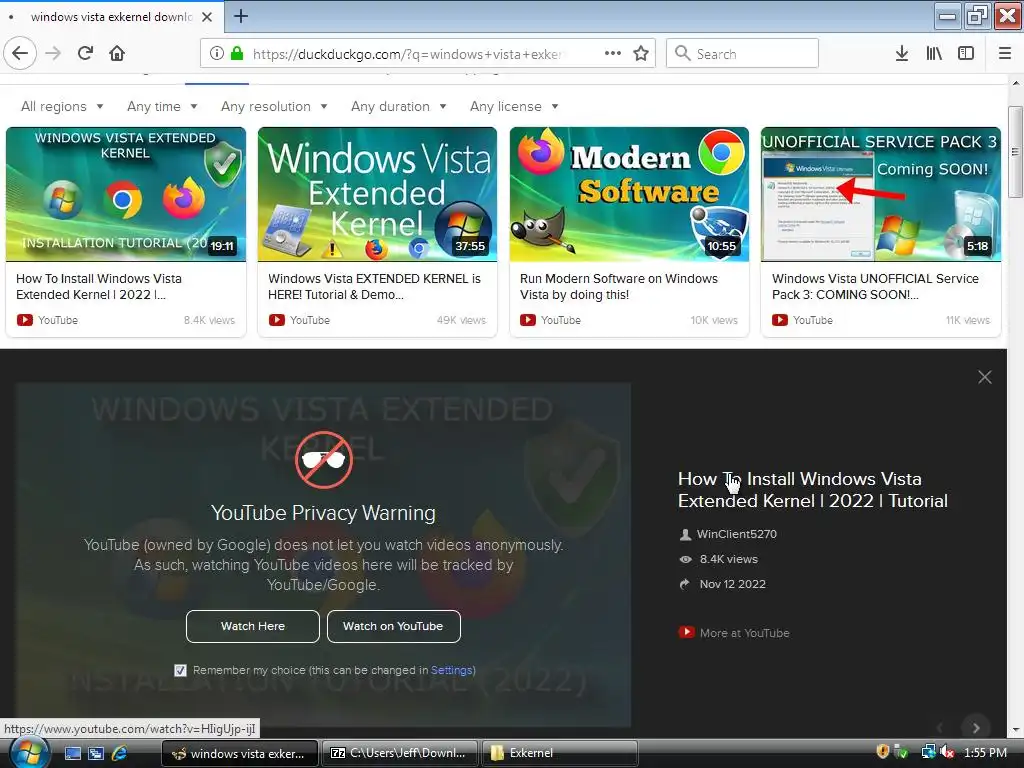The height and width of the screenshot is (768, 1024).
Task: Click the next video arrow in panel
Action: click(976, 728)
